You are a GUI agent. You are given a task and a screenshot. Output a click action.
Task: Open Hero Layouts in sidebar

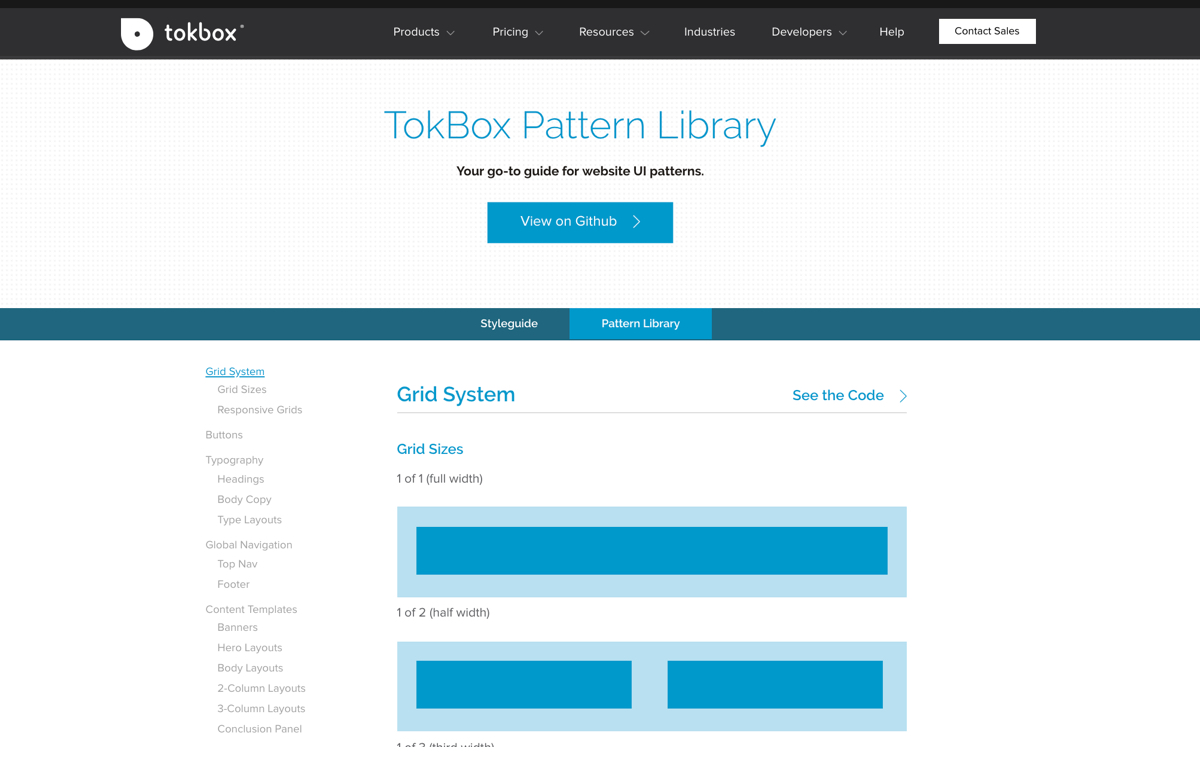[x=250, y=648]
